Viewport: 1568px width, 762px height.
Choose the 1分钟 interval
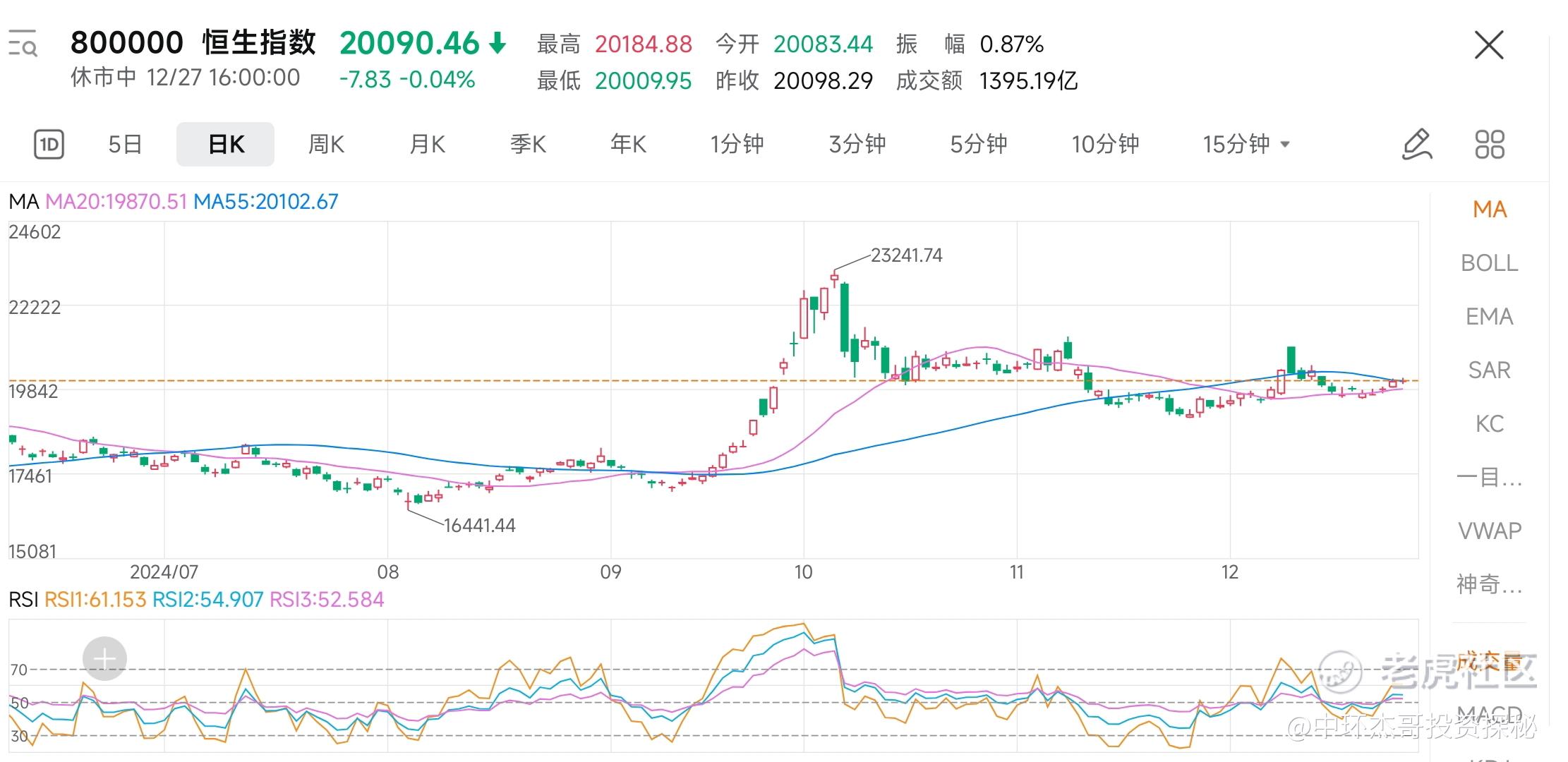[x=737, y=144]
